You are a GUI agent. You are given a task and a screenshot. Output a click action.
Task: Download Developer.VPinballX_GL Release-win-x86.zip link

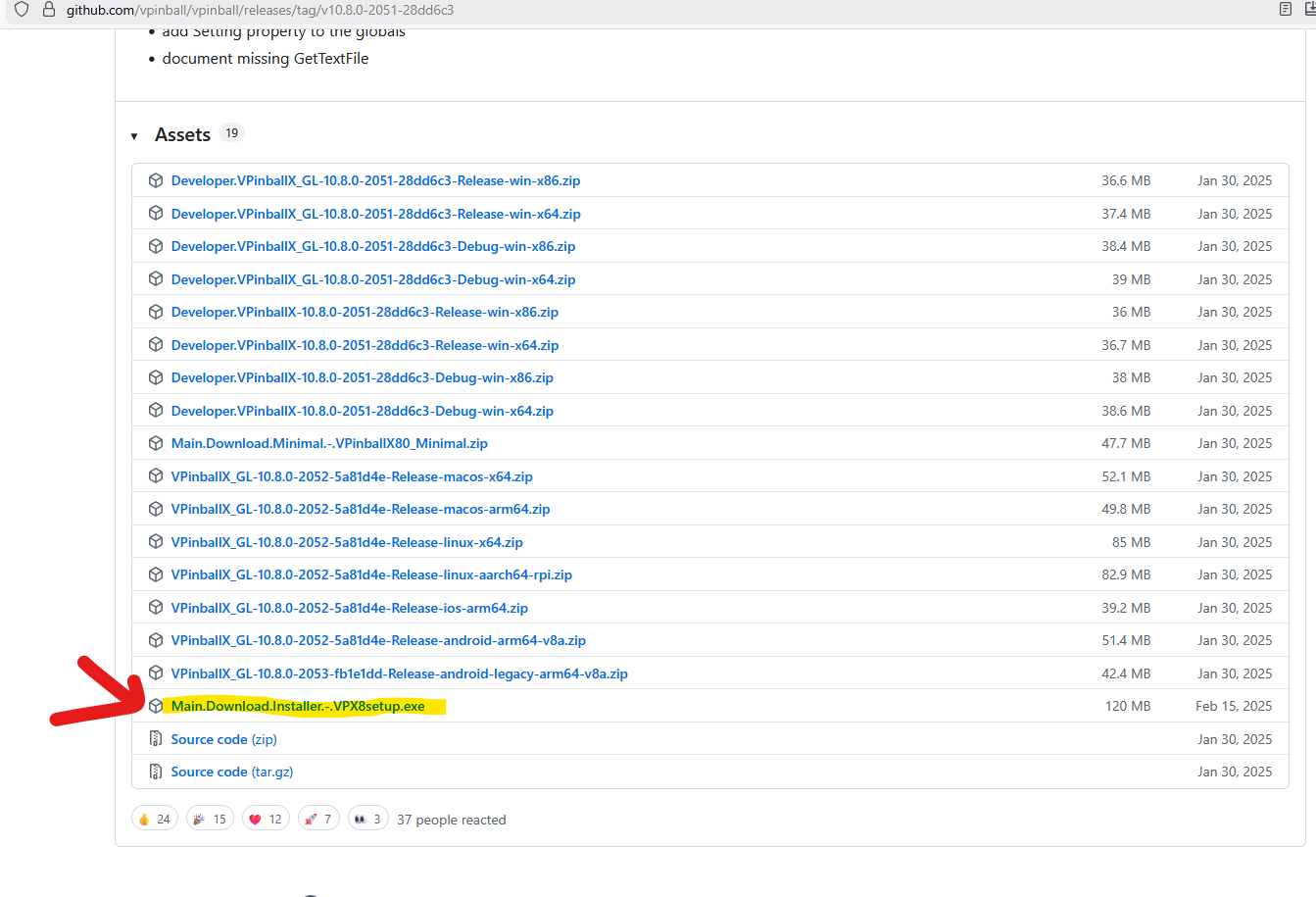click(x=376, y=180)
